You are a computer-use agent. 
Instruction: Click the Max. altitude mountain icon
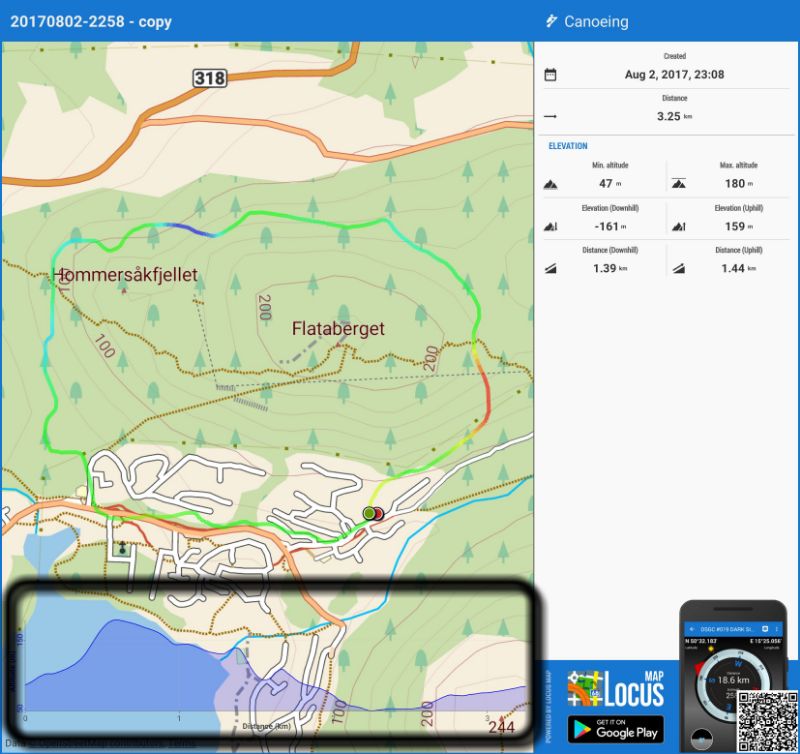tap(679, 184)
